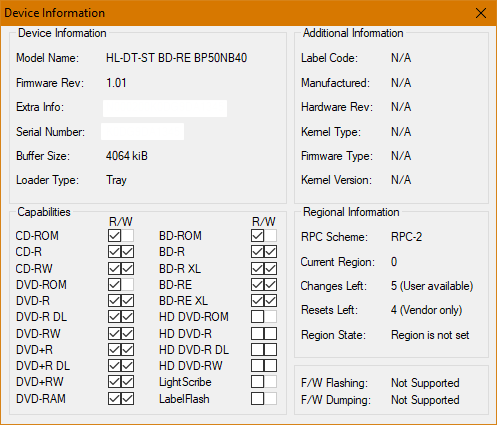Screen dimensions: 497x425
Task: Toggle LabelFlash checkbox
Action: (257, 399)
